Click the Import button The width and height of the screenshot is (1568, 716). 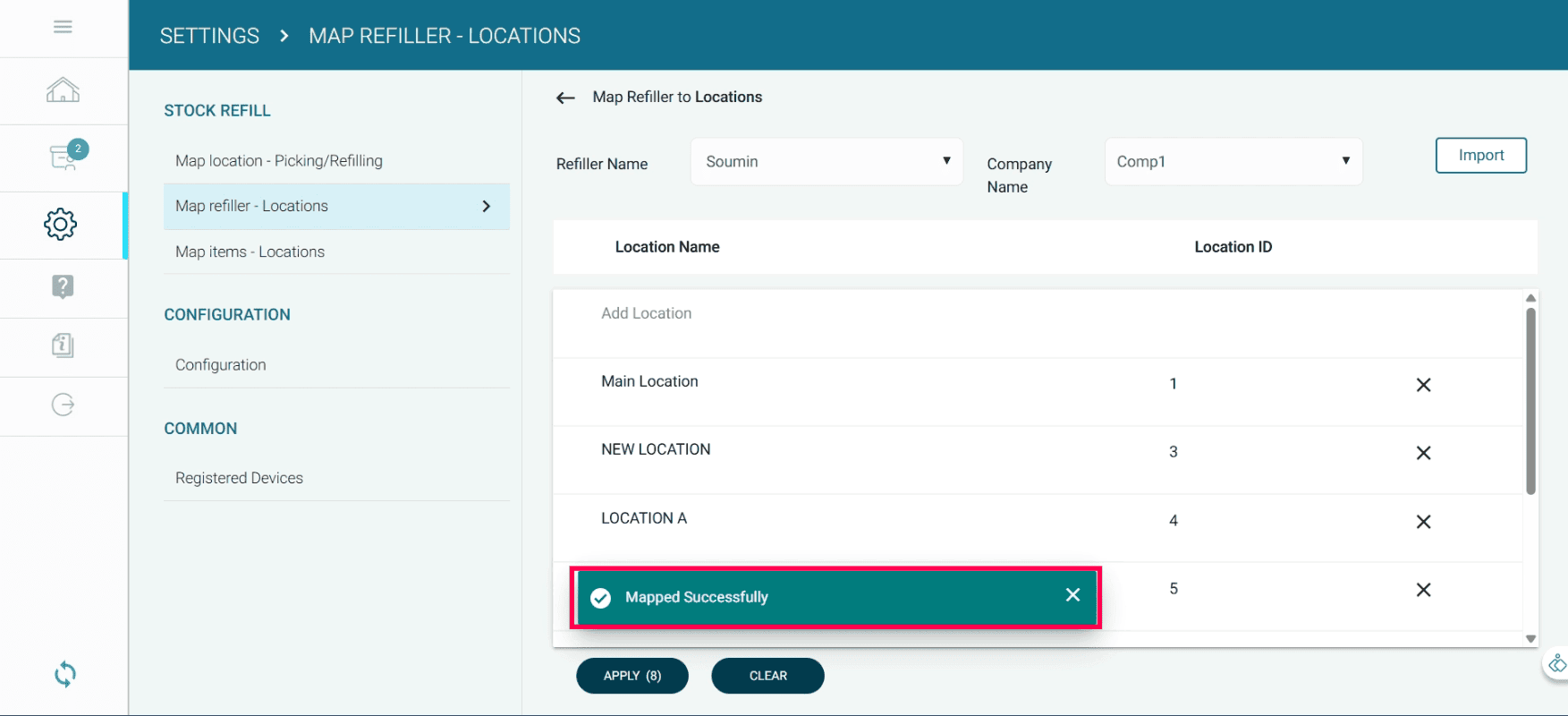1480,155
